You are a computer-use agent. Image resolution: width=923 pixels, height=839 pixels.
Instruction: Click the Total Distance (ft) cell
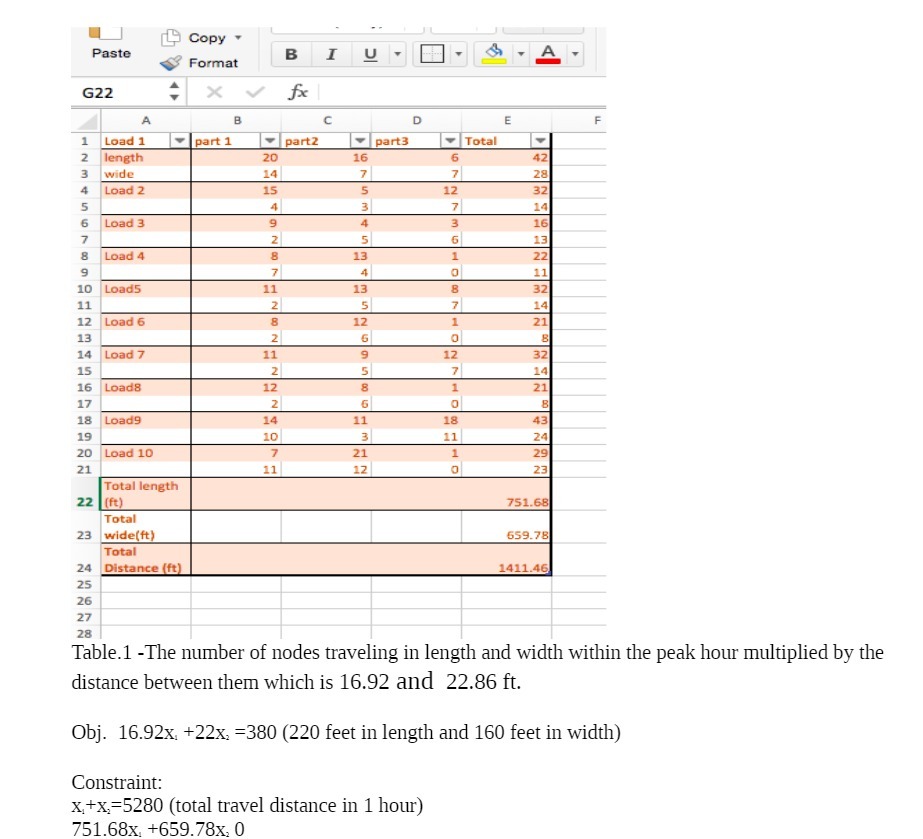[x=146, y=559]
